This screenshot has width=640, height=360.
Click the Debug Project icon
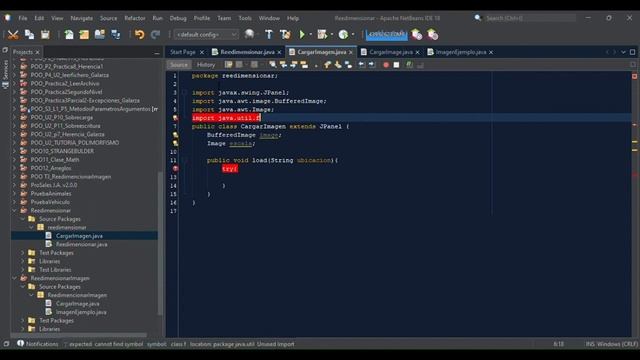pyautogui.click(x=322, y=35)
